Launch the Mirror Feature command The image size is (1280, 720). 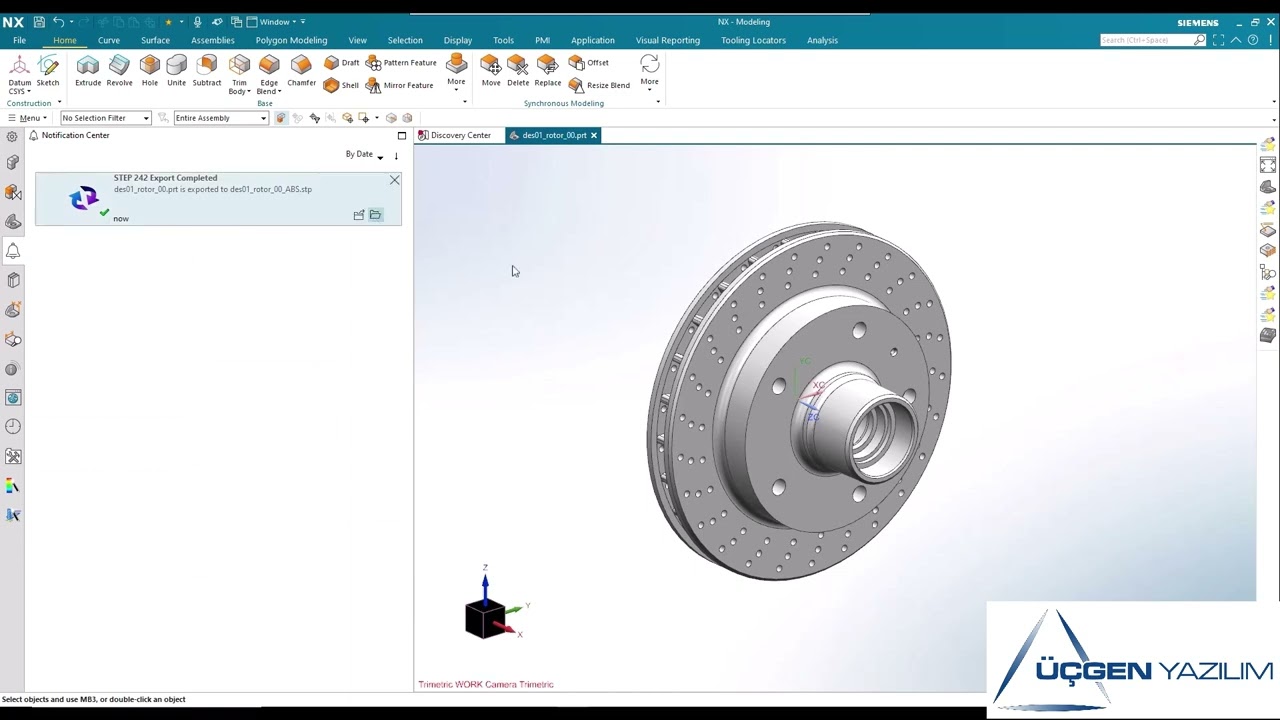[x=399, y=85]
